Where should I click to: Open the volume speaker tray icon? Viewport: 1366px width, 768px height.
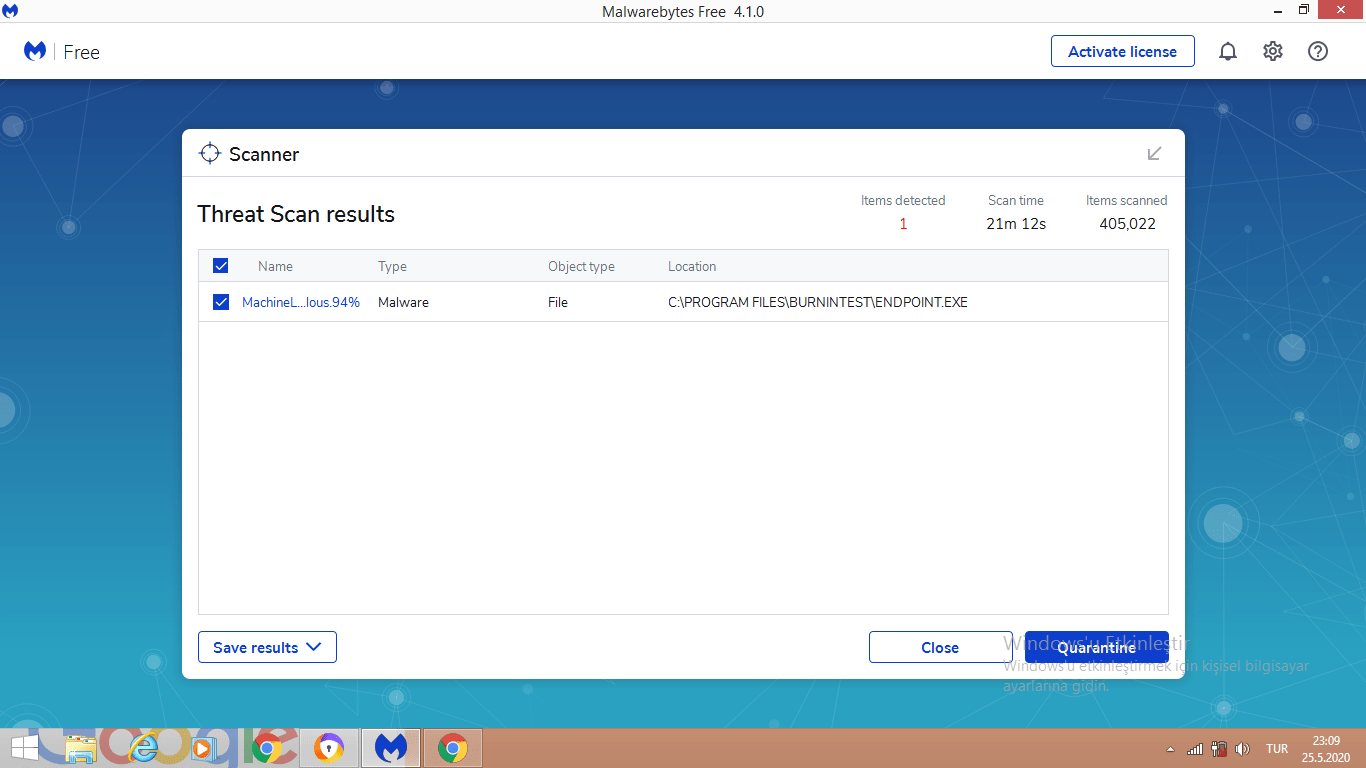click(x=1243, y=749)
